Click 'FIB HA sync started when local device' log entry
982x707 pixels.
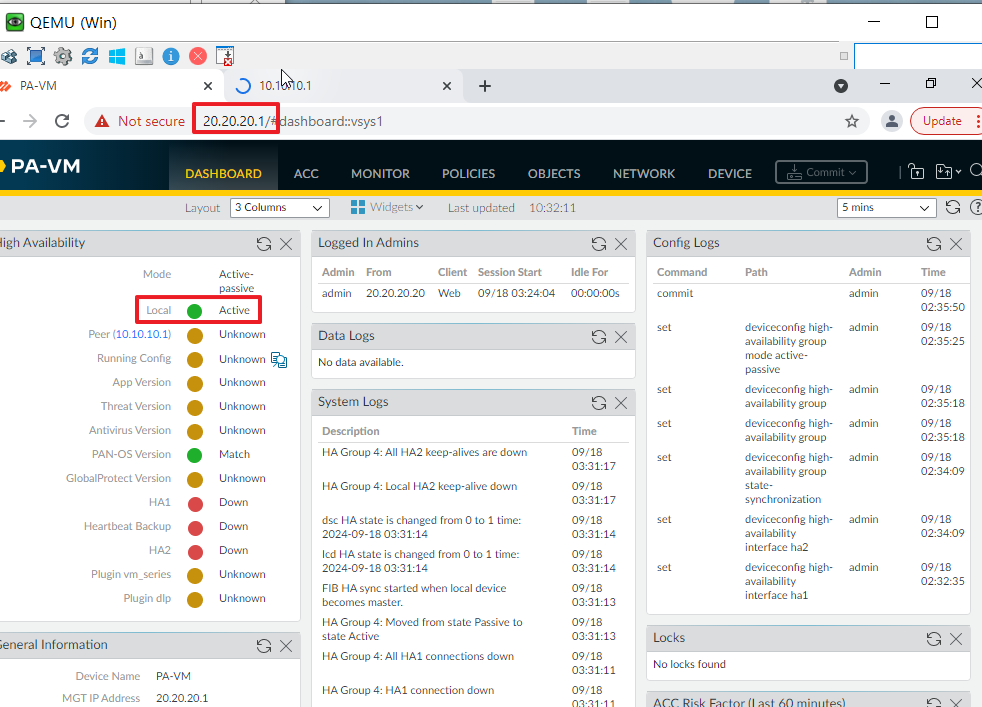pyautogui.click(x=414, y=595)
